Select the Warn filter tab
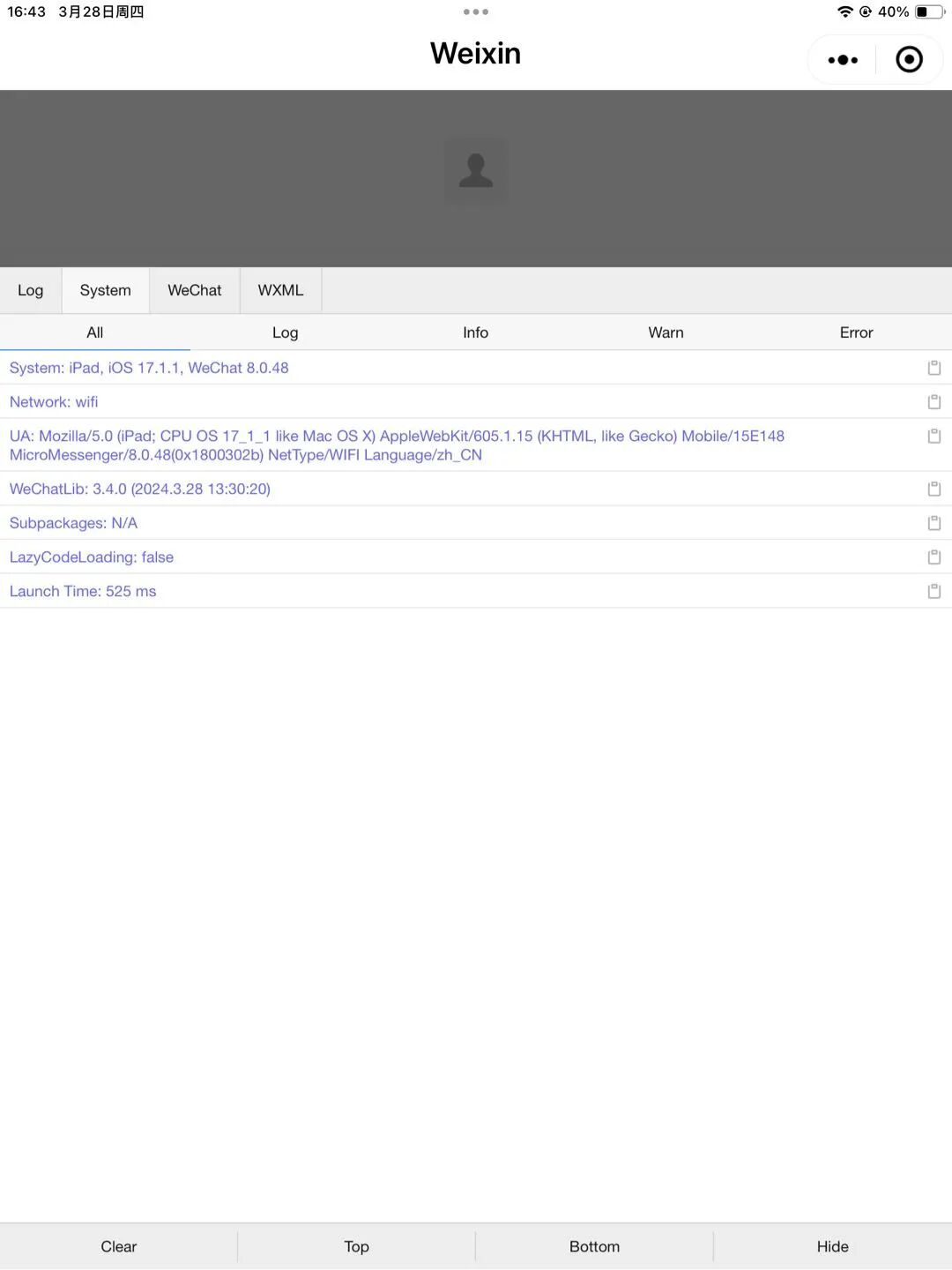The height and width of the screenshot is (1270, 952). coord(666,332)
